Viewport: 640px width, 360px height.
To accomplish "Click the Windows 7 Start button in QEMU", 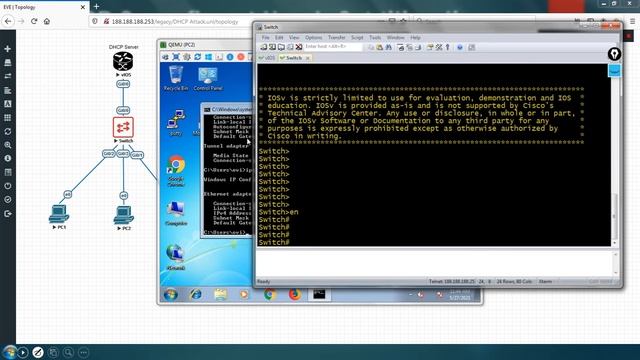I will pyautogui.click(x=170, y=294).
